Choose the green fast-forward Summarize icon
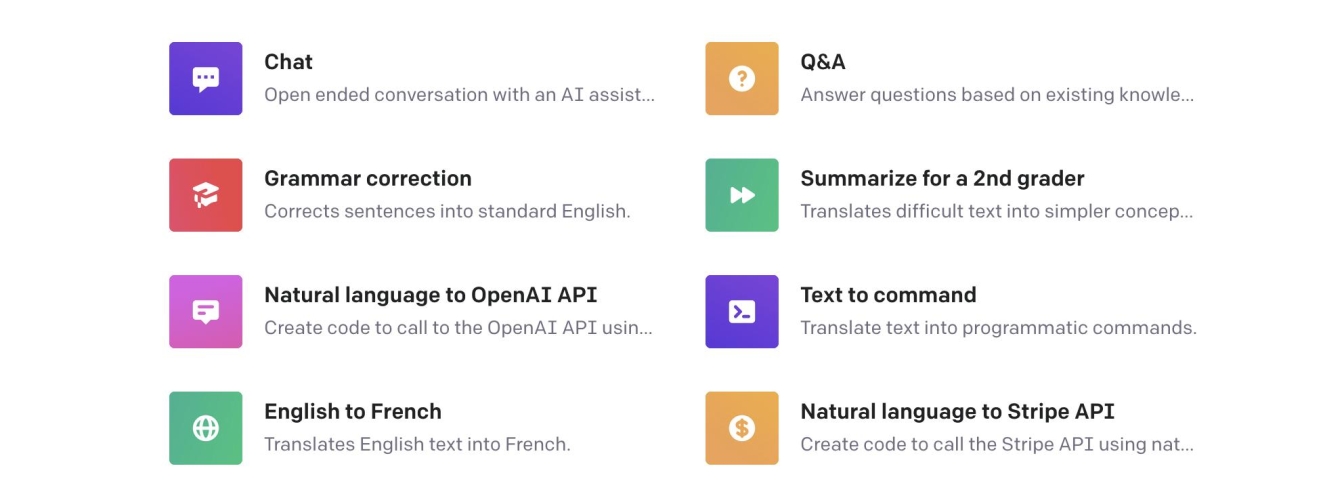Viewport: 1323px width, 500px height. click(742, 195)
